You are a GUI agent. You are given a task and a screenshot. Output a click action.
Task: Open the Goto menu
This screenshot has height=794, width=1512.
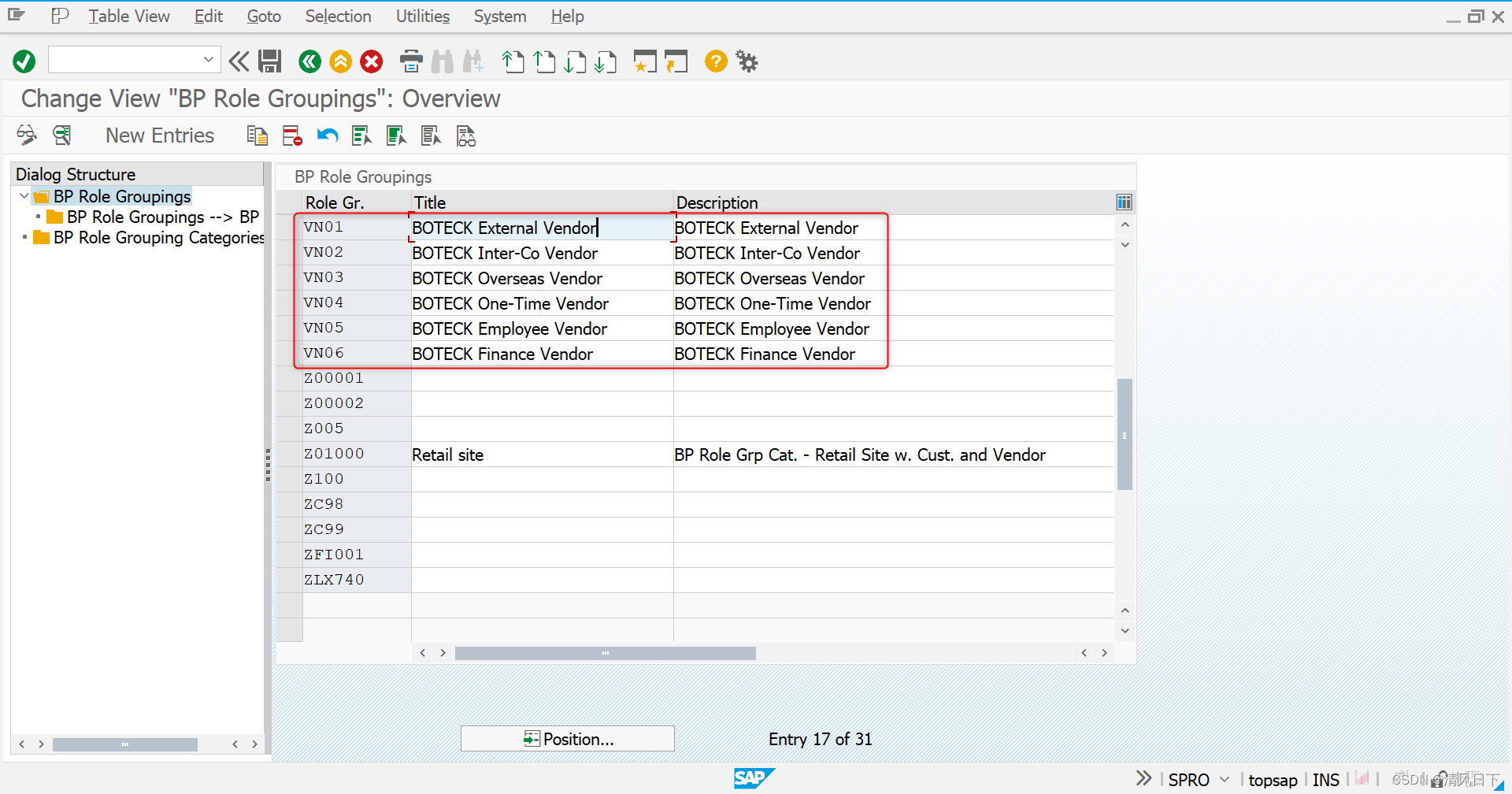pos(264,17)
